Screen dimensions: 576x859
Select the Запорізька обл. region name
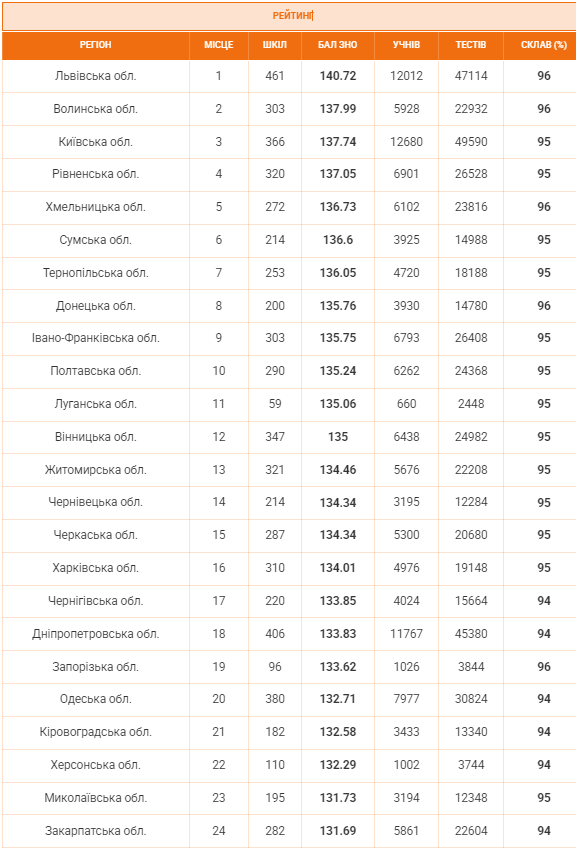click(x=95, y=667)
